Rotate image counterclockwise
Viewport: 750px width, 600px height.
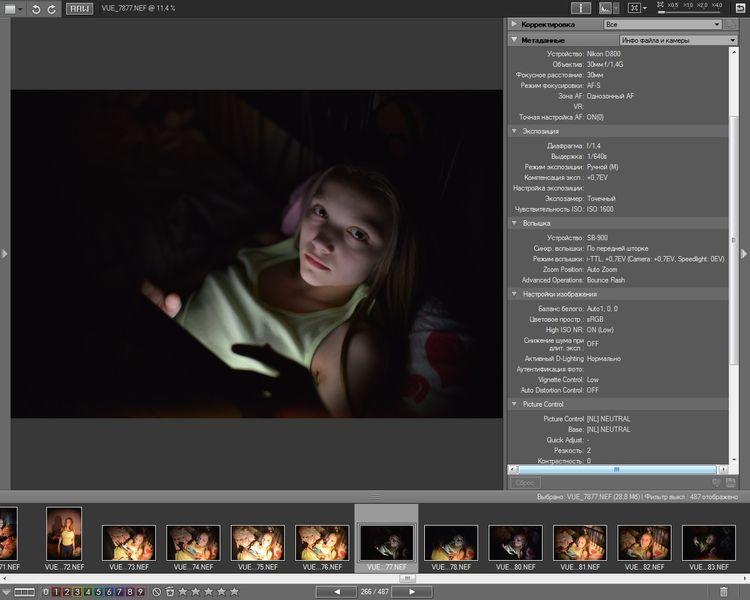(36, 9)
